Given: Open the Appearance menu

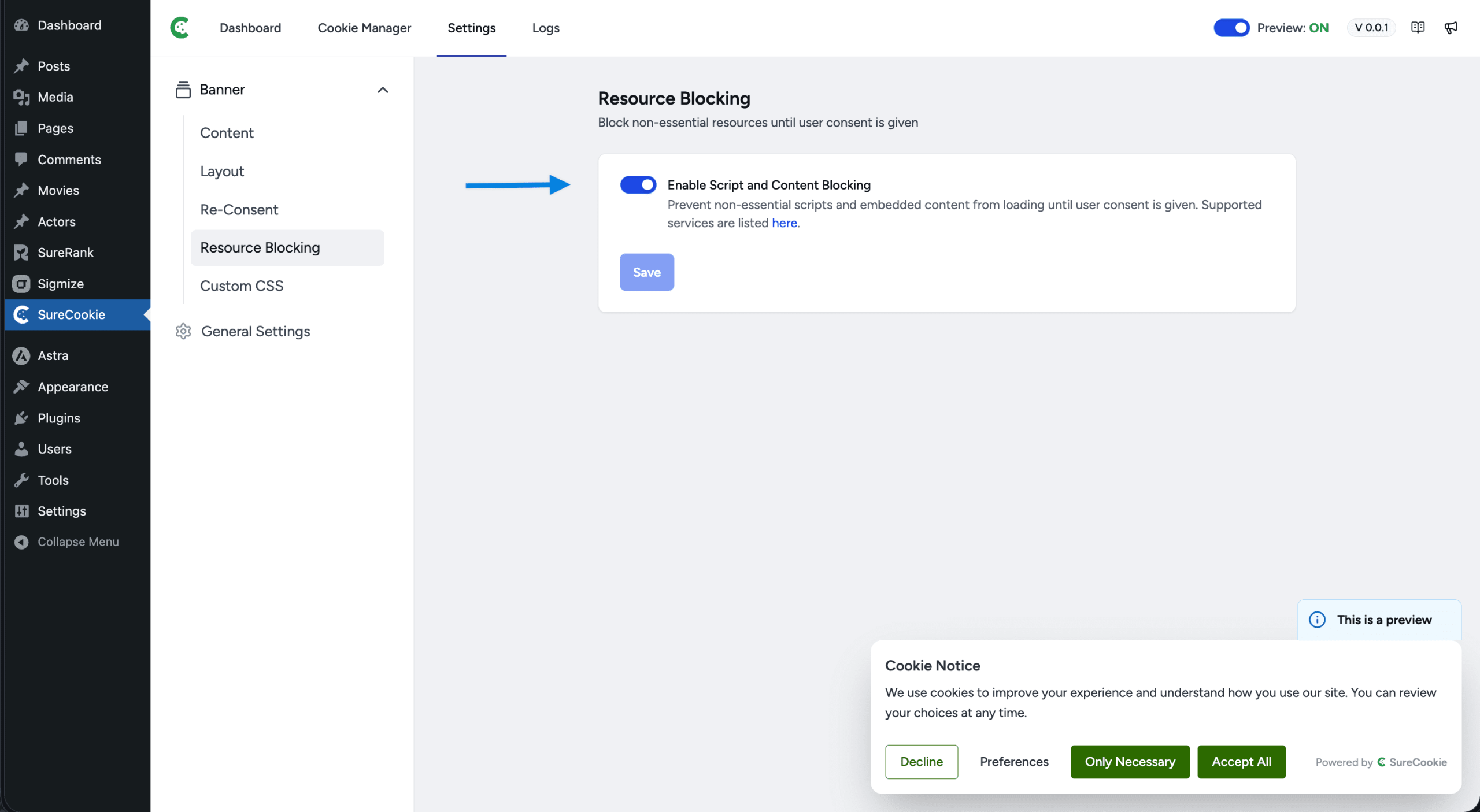Looking at the screenshot, I should click(73, 386).
